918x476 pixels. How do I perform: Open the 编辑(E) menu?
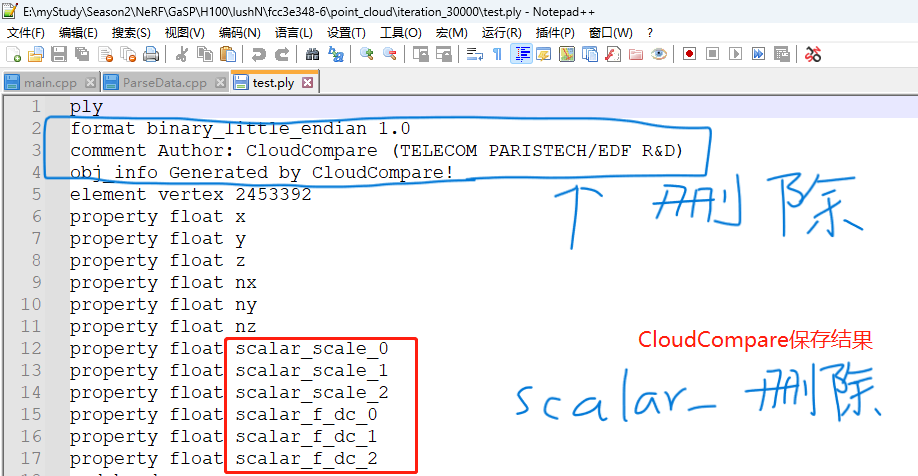point(78,33)
